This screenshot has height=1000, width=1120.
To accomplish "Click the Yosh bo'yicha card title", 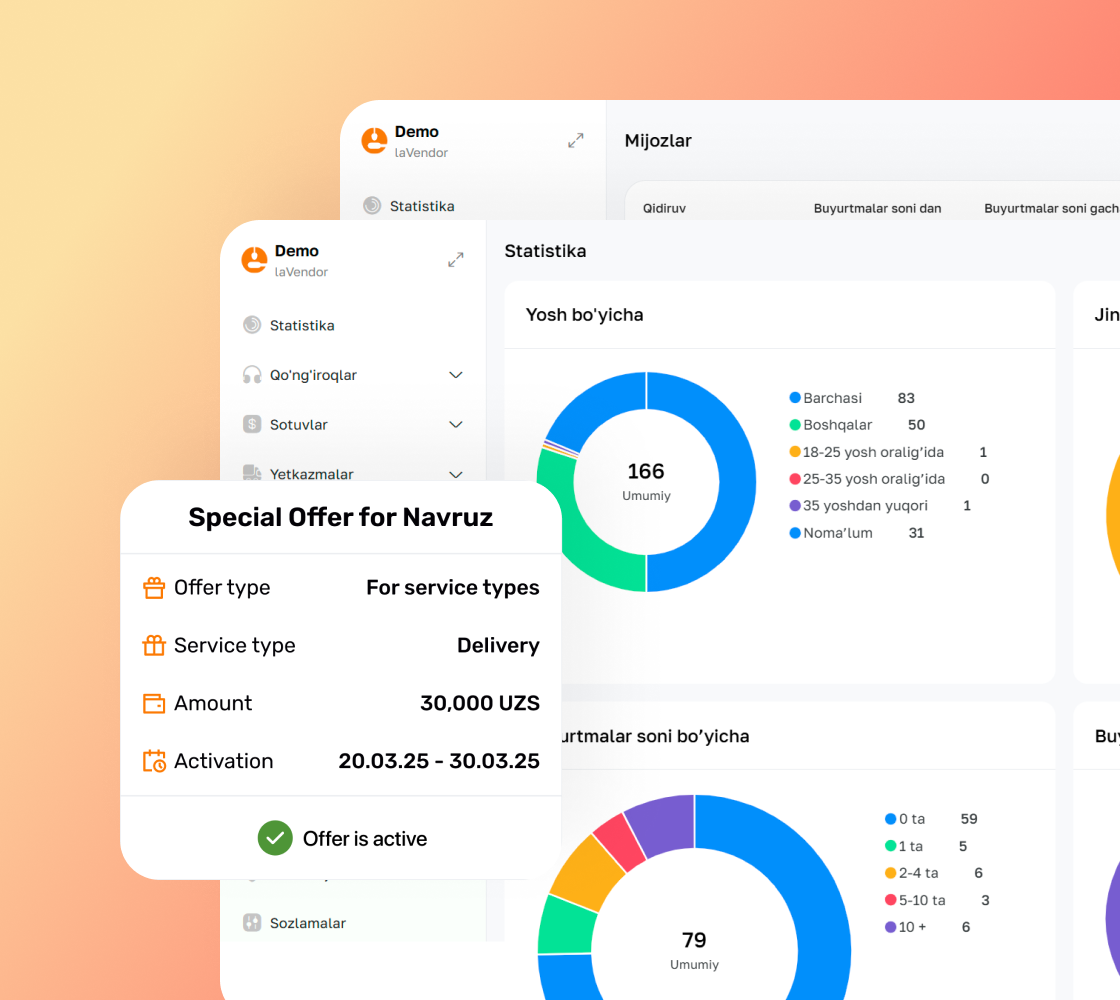I will coord(584,315).
